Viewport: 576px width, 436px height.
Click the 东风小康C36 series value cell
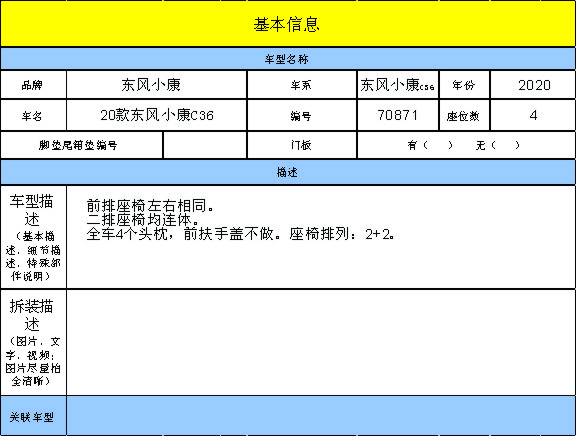398,85
